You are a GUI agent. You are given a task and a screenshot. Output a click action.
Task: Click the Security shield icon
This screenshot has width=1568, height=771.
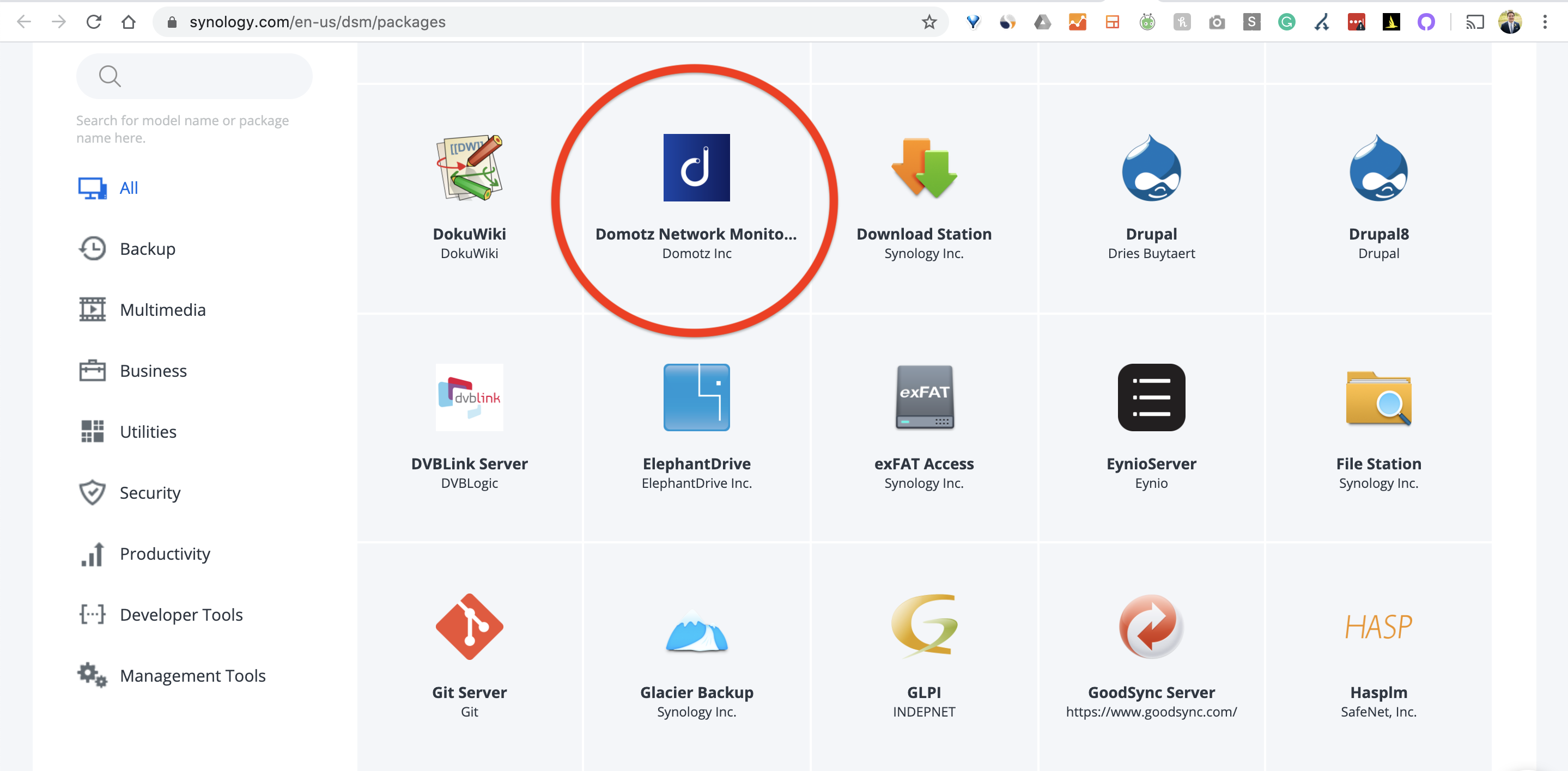pos(93,492)
